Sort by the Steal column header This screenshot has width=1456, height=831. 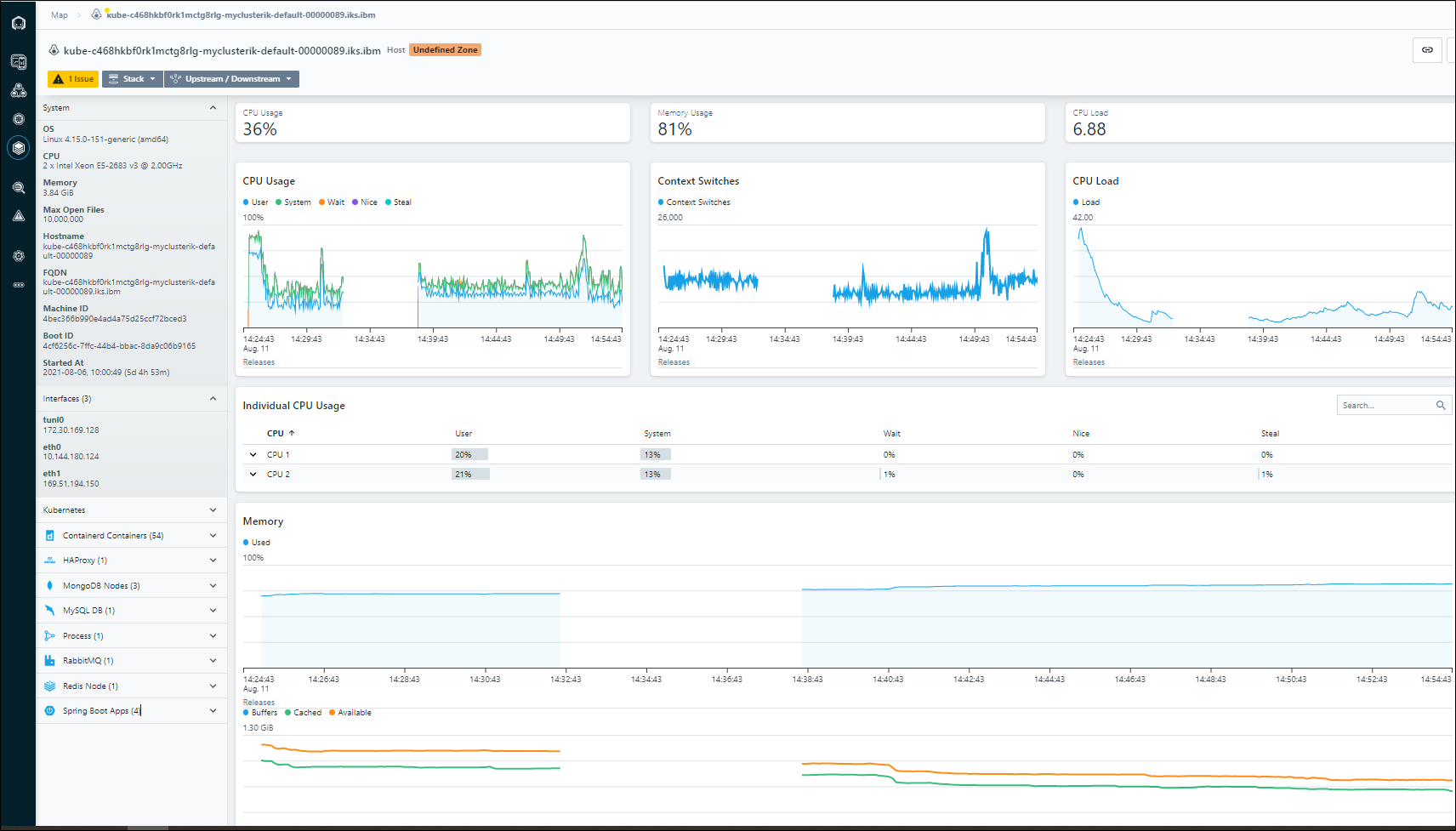pos(1270,434)
